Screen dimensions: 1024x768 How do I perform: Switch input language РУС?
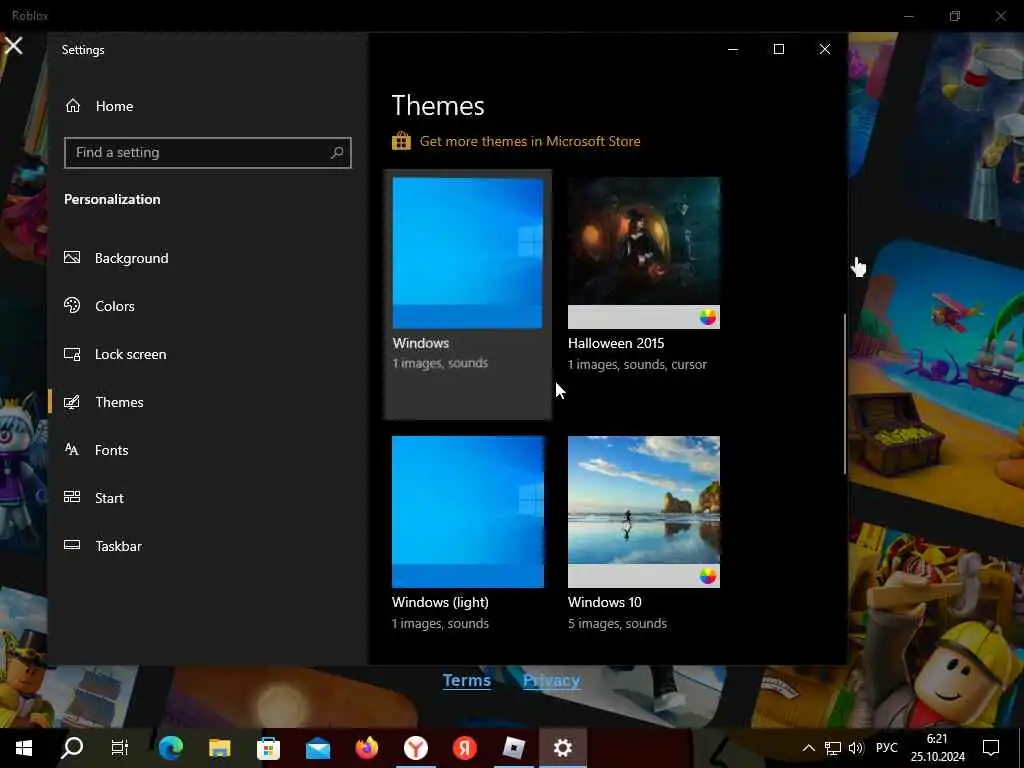[886, 748]
